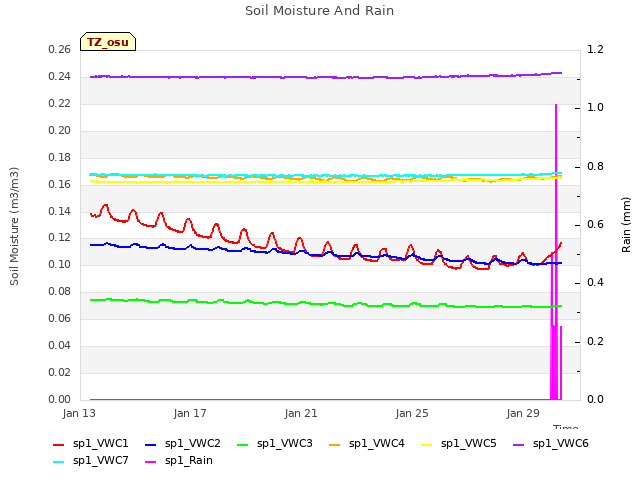This screenshot has width=640, height=480.
Task: Click the Jan 25 x-axis tick label
Action: [412, 413]
